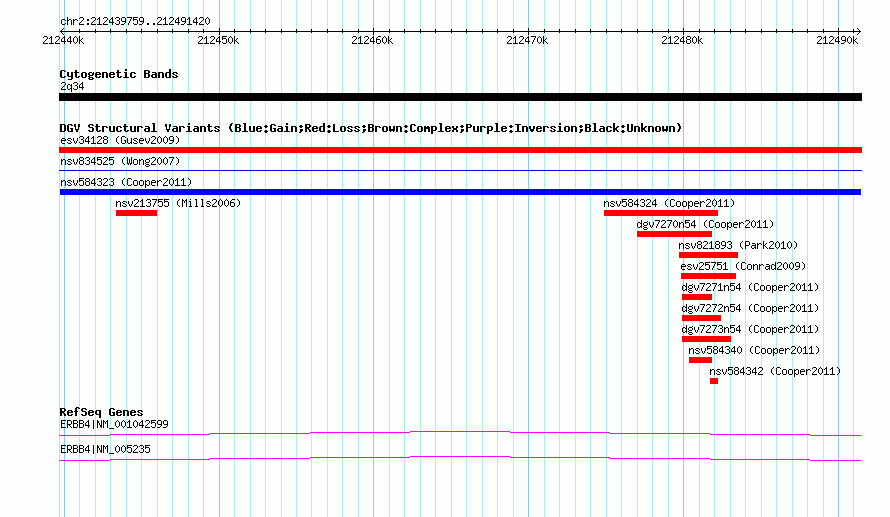Select the magenta ERBB4 NM_001042599 transcript line
This screenshot has width=890, height=517.
[x=460, y=434]
